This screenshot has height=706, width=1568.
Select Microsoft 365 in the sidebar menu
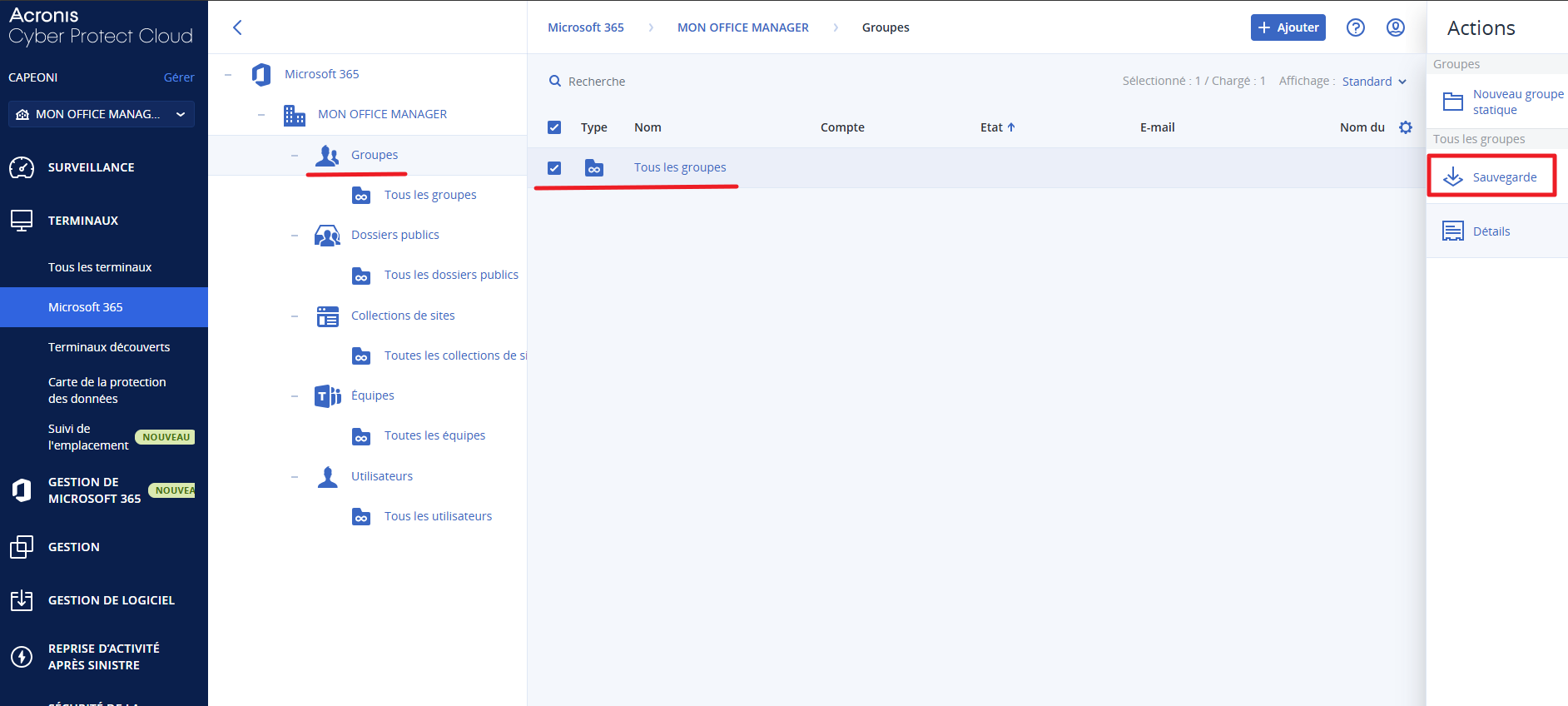[104, 307]
